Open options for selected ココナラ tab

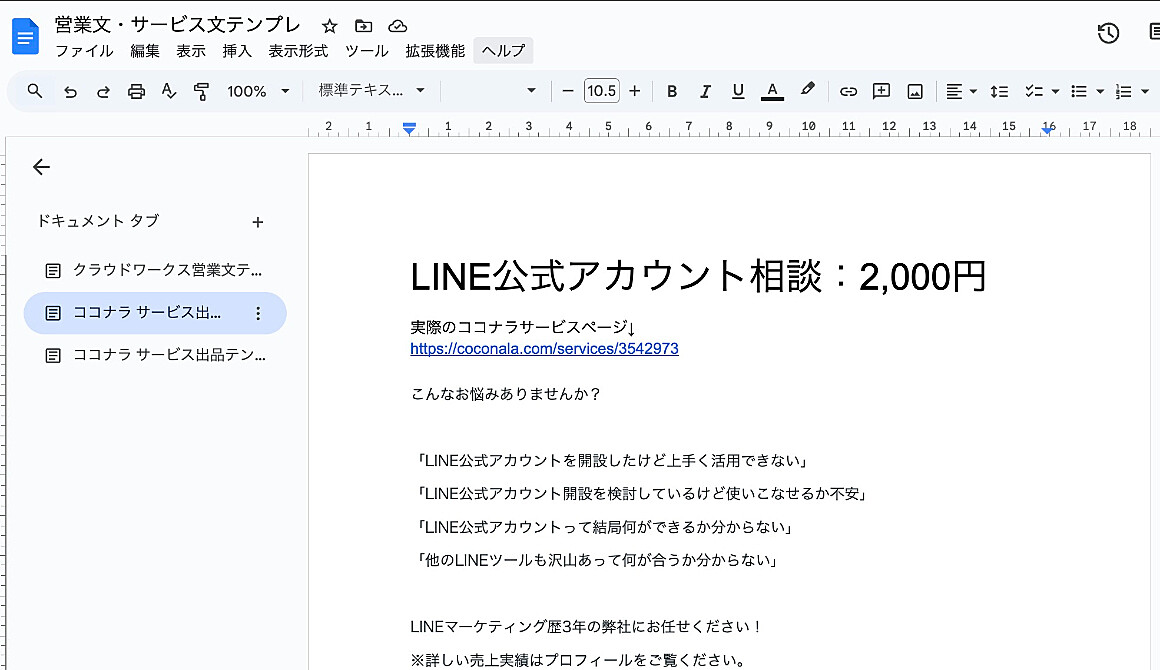click(258, 314)
